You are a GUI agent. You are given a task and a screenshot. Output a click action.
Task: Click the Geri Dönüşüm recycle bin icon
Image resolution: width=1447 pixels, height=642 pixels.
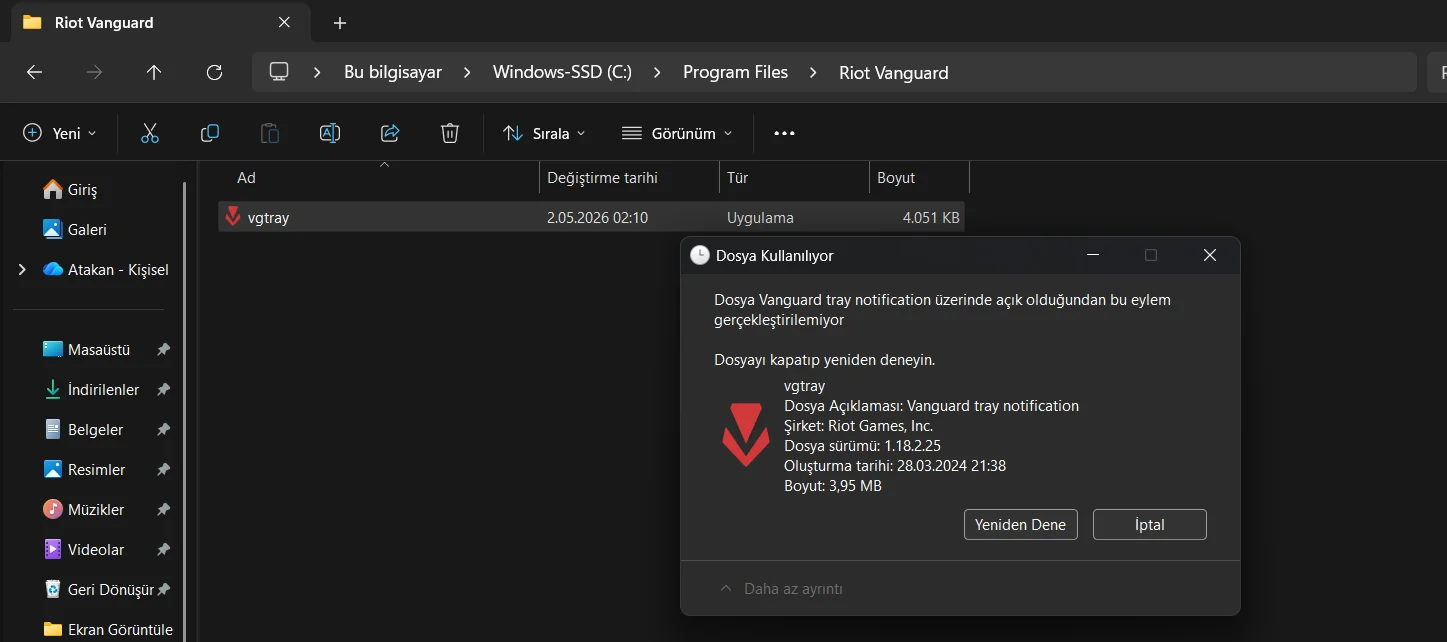(x=53, y=589)
